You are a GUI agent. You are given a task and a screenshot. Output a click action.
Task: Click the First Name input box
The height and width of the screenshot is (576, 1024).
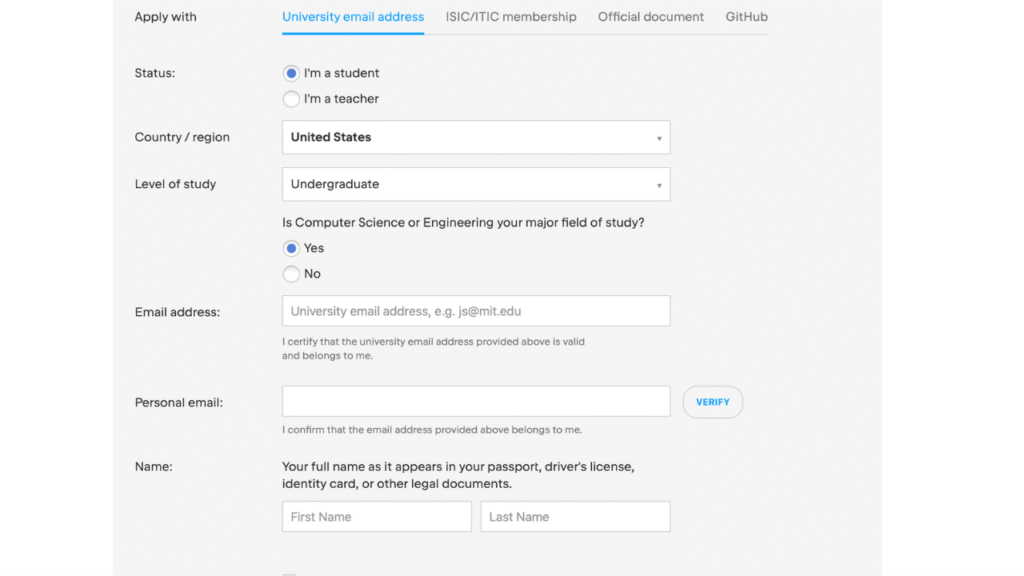pos(376,517)
